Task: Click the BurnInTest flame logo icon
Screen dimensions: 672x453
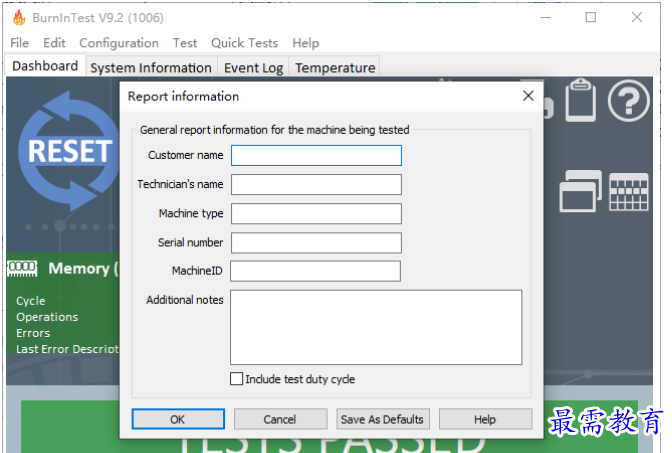Action: tap(19, 18)
